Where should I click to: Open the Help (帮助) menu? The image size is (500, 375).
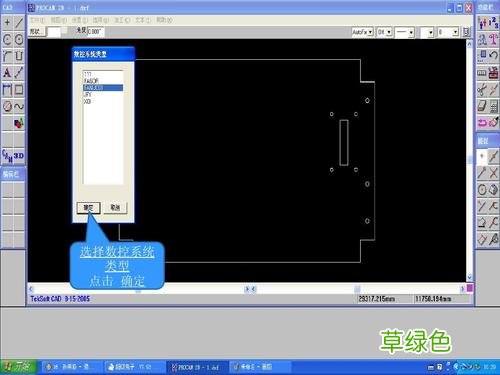point(164,20)
